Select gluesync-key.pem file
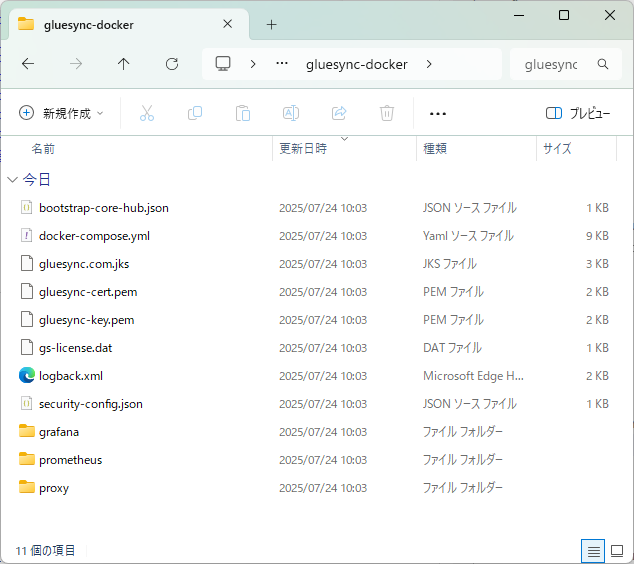This screenshot has height=564, width=634. pyautogui.click(x=87, y=320)
